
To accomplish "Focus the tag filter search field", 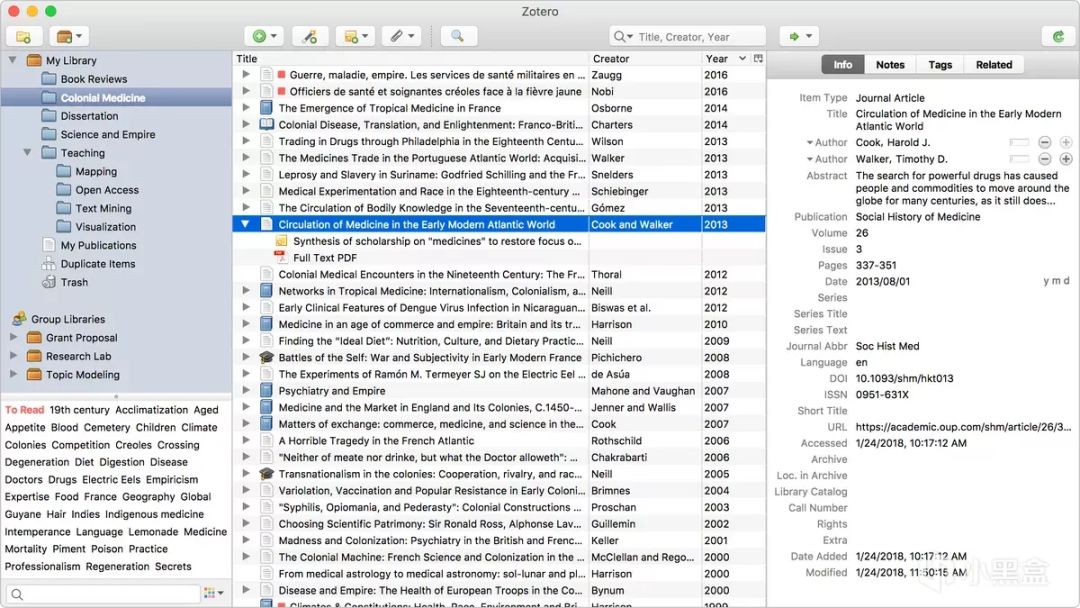I will [102, 593].
